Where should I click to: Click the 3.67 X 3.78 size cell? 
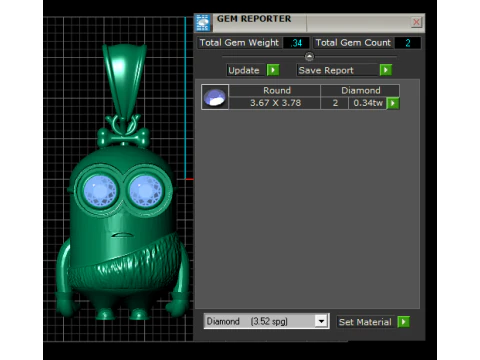coord(275,103)
